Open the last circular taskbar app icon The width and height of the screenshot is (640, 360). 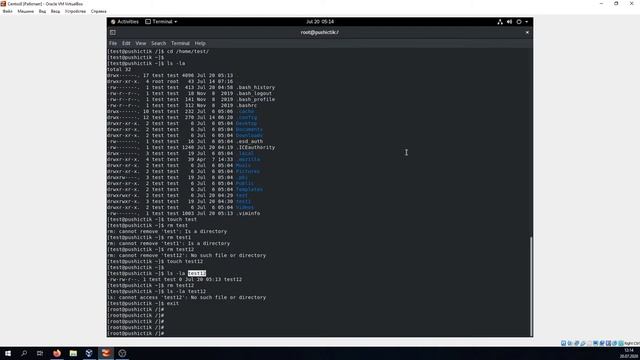click(122, 353)
